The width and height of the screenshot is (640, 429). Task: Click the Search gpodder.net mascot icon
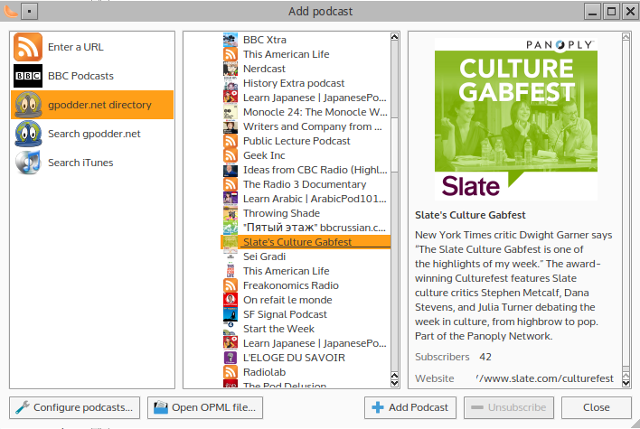pos(28,133)
